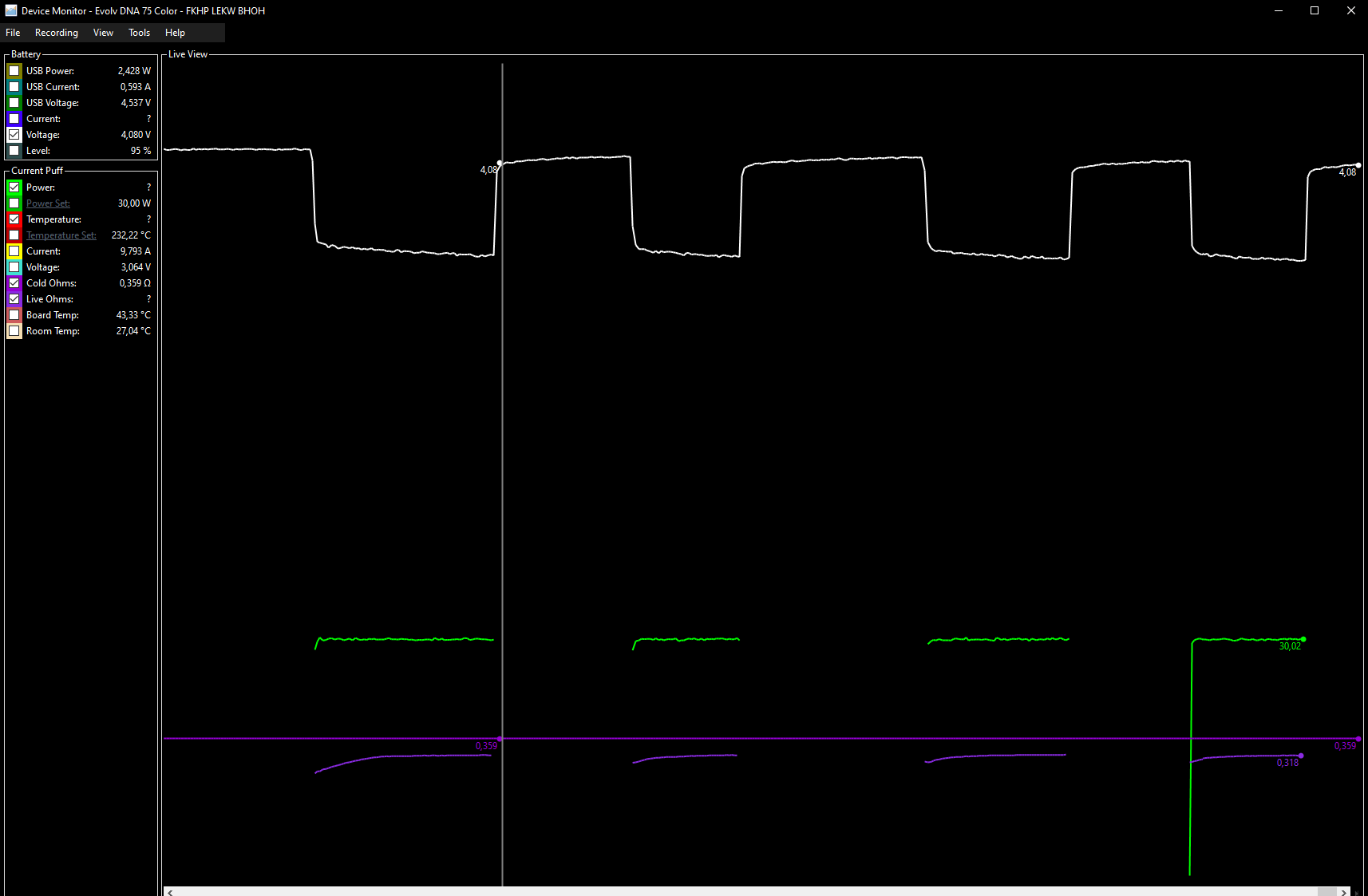Click the scroll left arrow of graph
Screen dimensions: 1368x896
click(x=170, y=892)
